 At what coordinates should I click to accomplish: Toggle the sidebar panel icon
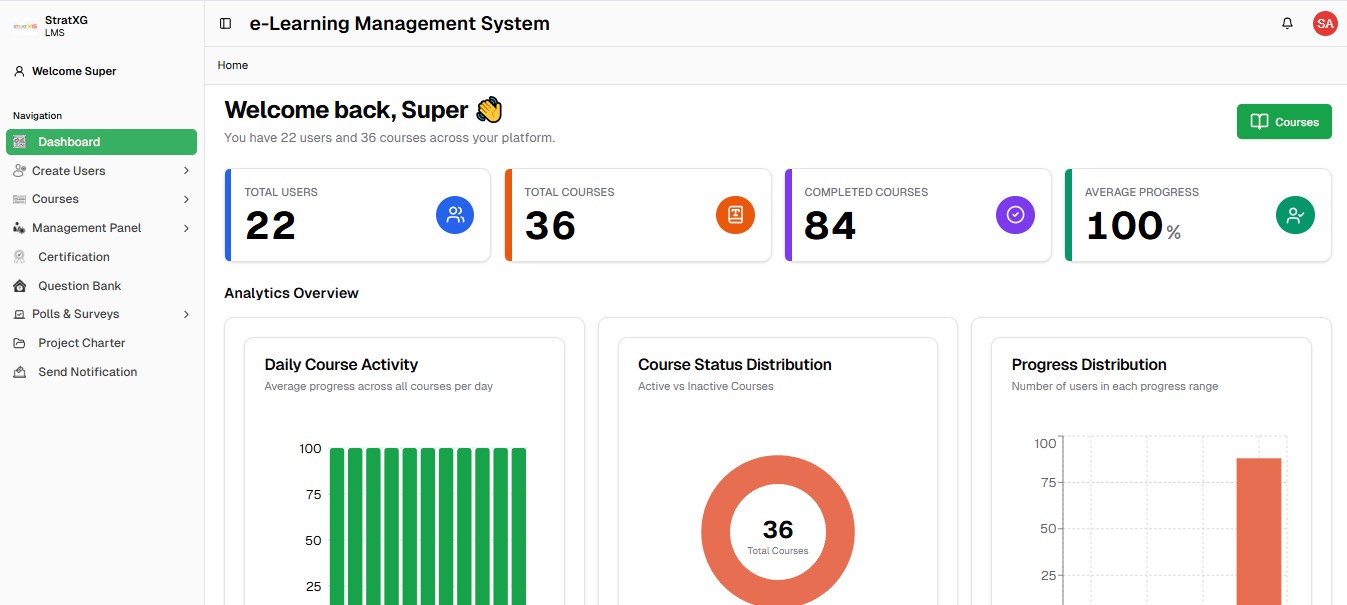point(225,23)
